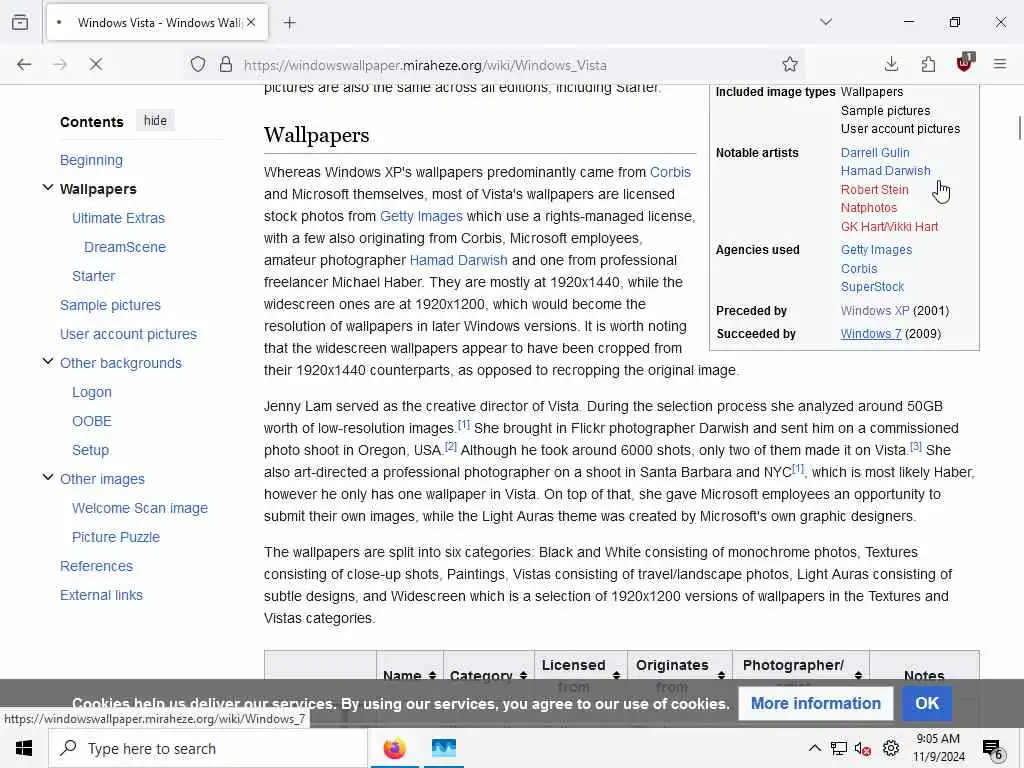The height and width of the screenshot is (768, 1024).
Task: Open Windows XP preceded-by link
Action: [x=875, y=311]
